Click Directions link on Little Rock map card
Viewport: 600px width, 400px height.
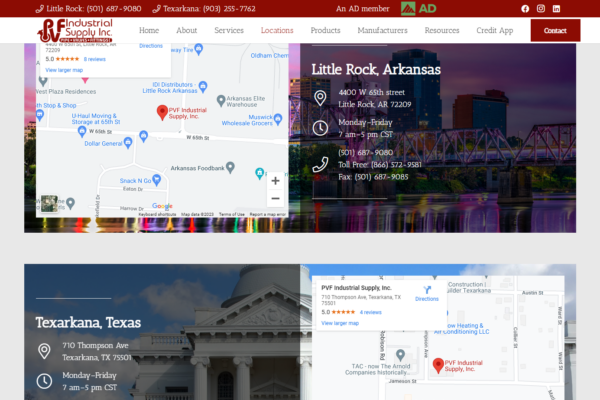pos(151,46)
